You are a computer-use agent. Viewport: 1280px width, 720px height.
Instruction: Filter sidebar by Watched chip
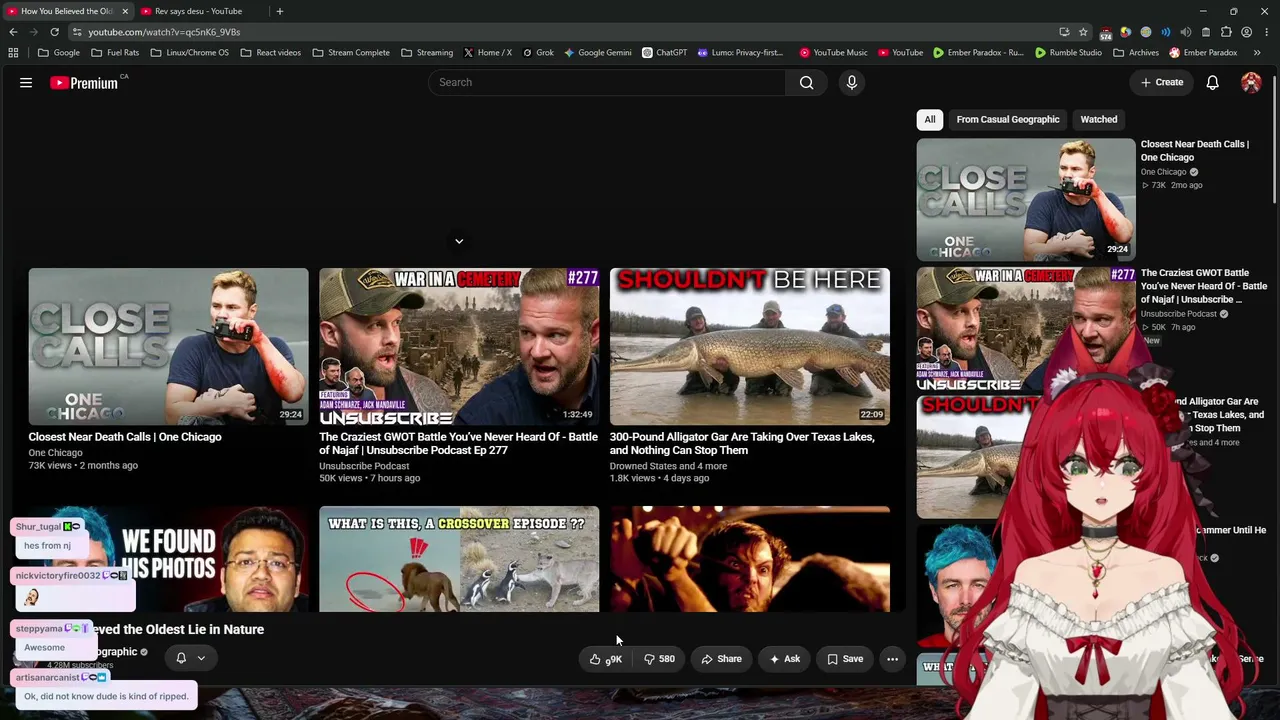click(1098, 119)
